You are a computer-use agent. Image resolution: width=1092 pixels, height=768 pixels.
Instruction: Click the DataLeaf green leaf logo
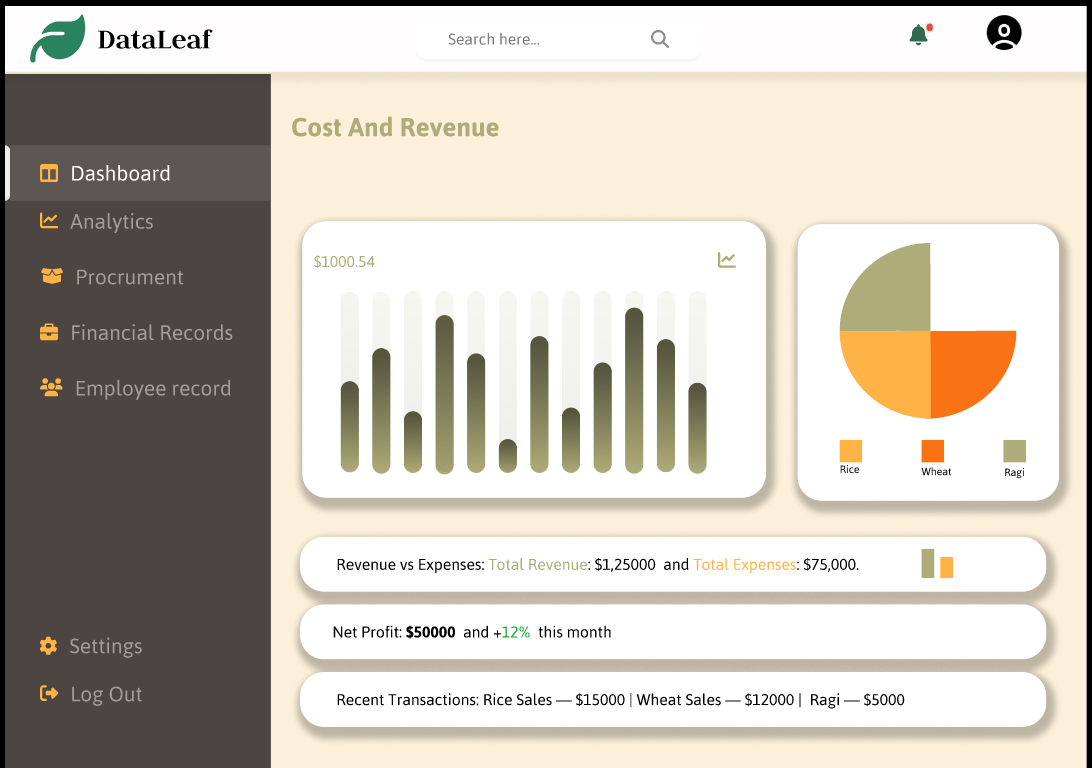[x=58, y=38]
